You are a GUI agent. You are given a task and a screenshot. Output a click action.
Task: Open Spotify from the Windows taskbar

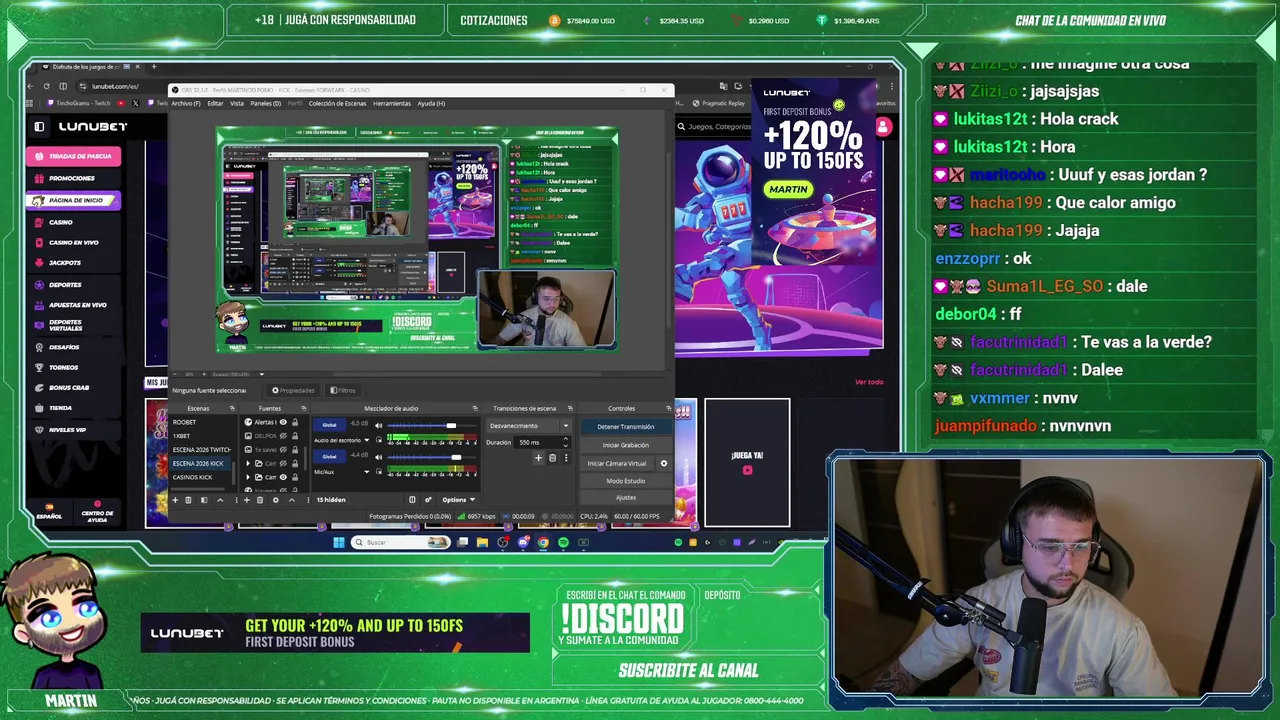click(x=563, y=542)
